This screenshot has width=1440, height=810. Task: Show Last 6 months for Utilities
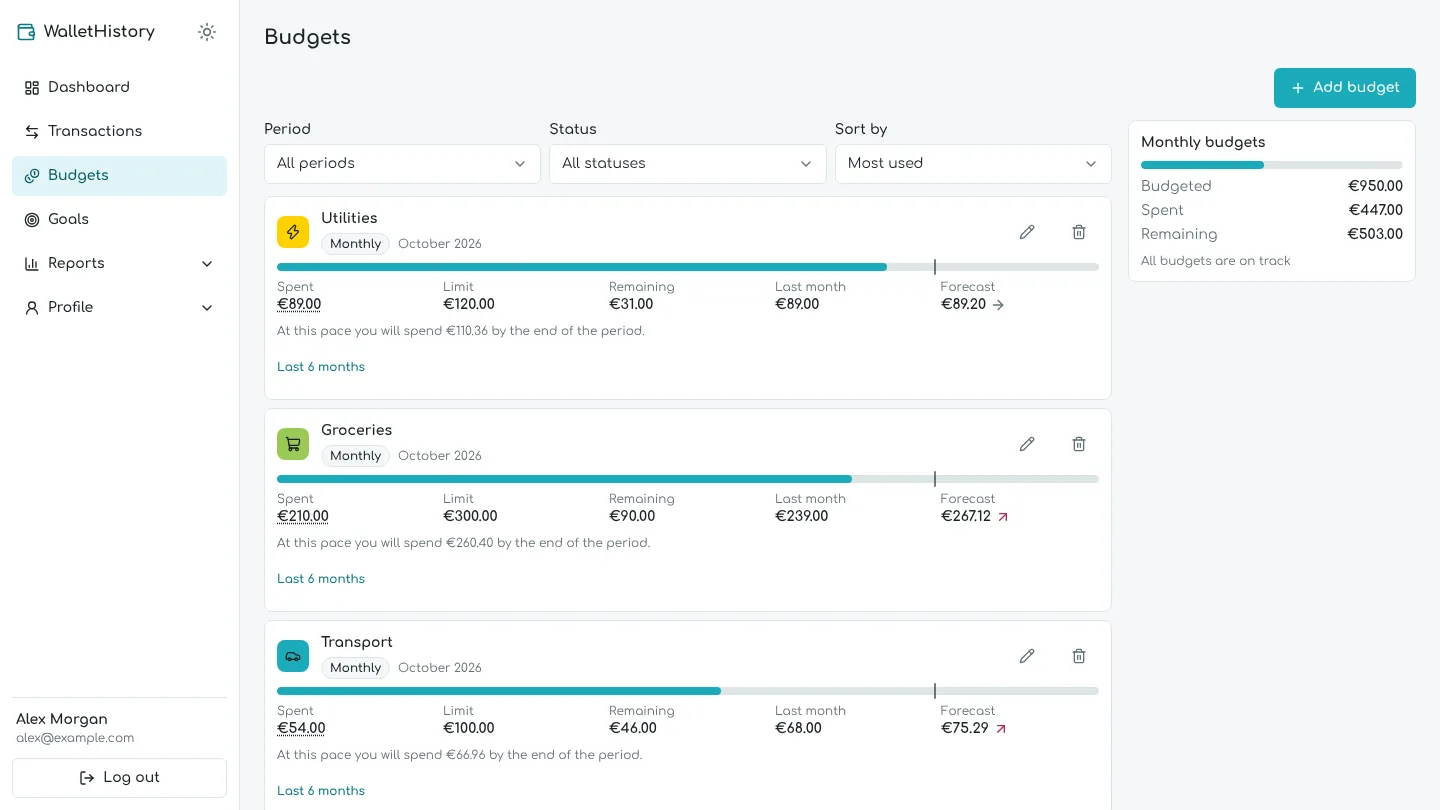321,367
